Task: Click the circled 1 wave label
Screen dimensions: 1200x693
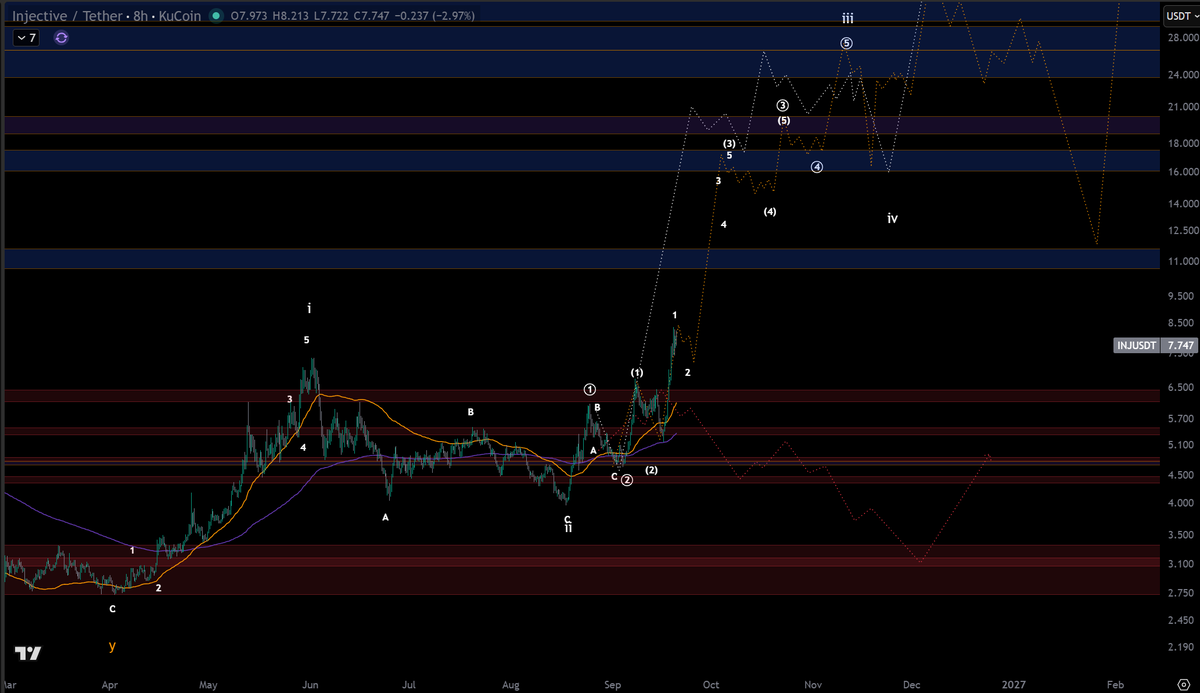Action: point(590,389)
